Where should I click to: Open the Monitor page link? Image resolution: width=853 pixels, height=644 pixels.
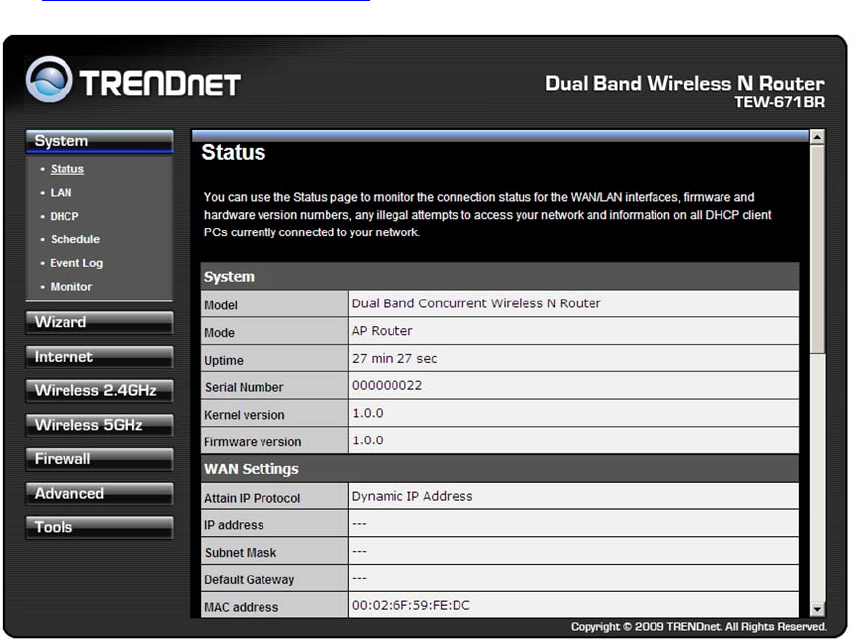point(71,287)
